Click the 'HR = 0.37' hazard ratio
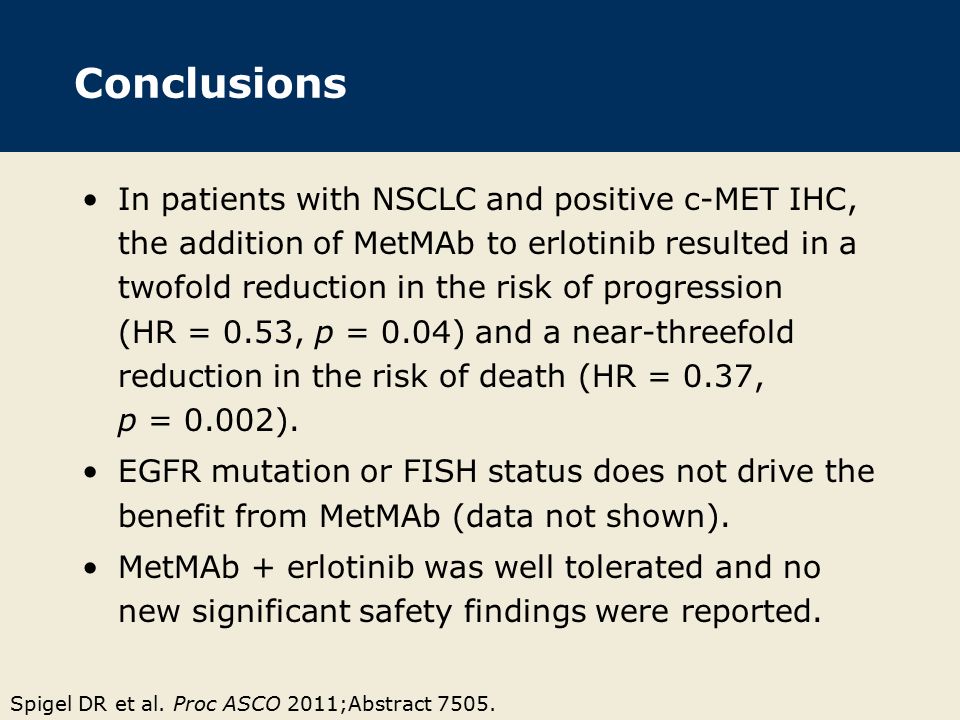The width and height of the screenshot is (960, 720). pyautogui.click(x=672, y=376)
